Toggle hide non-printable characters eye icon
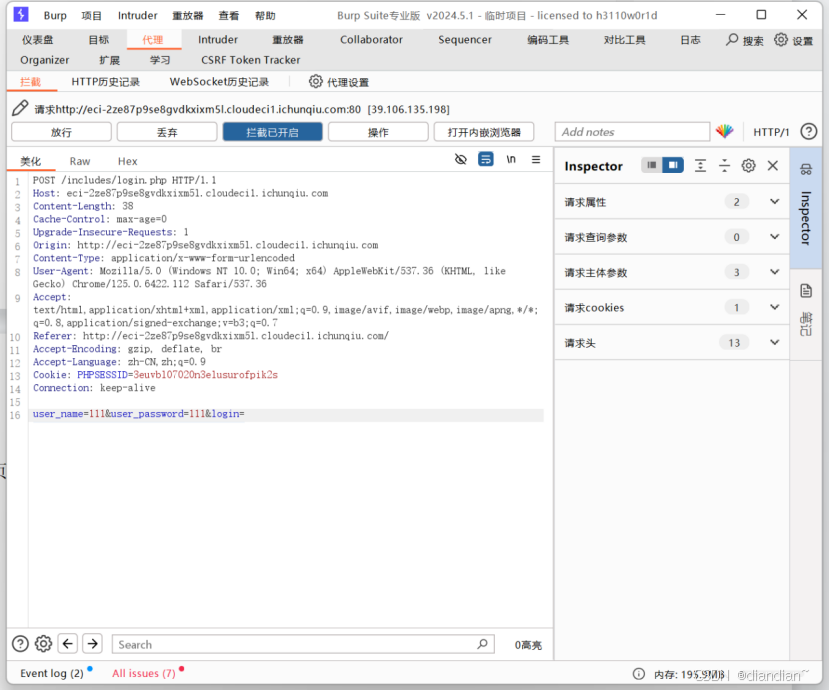The width and height of the screenshot is (830, 691). [461, 159]
